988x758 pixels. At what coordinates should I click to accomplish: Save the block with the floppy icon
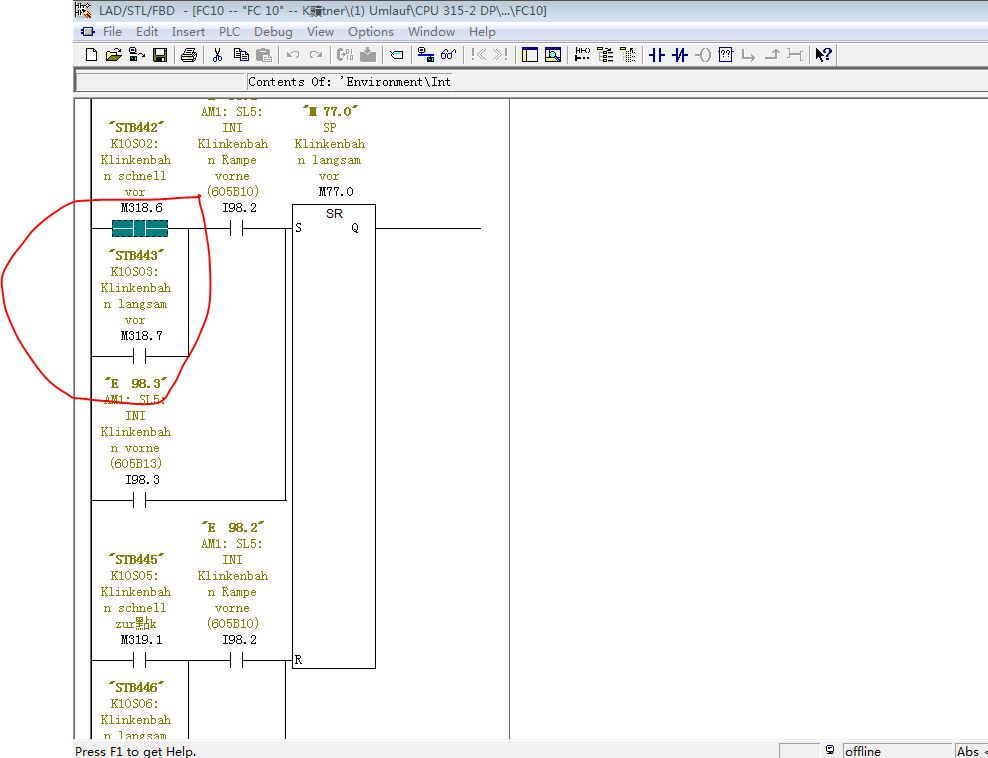click(x=160, y=55)
